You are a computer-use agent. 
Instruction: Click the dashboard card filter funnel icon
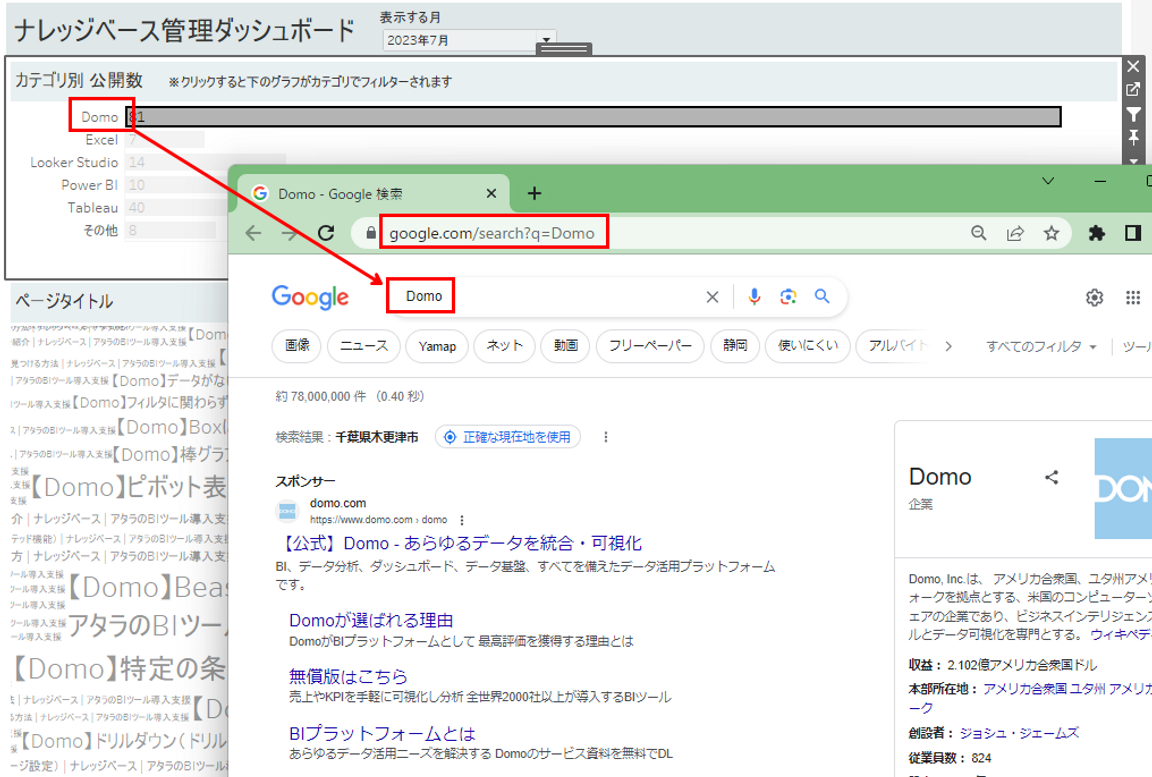1134,115
